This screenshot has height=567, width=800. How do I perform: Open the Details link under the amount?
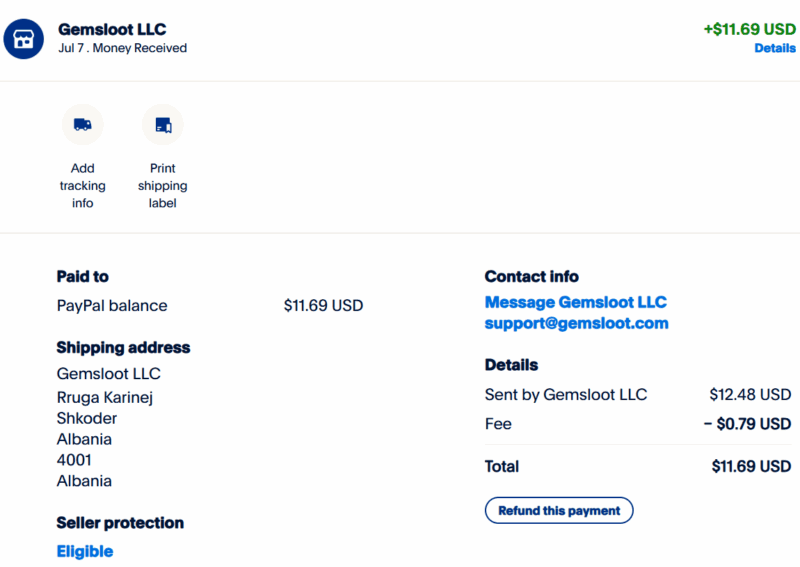click(x=774, y=48)
